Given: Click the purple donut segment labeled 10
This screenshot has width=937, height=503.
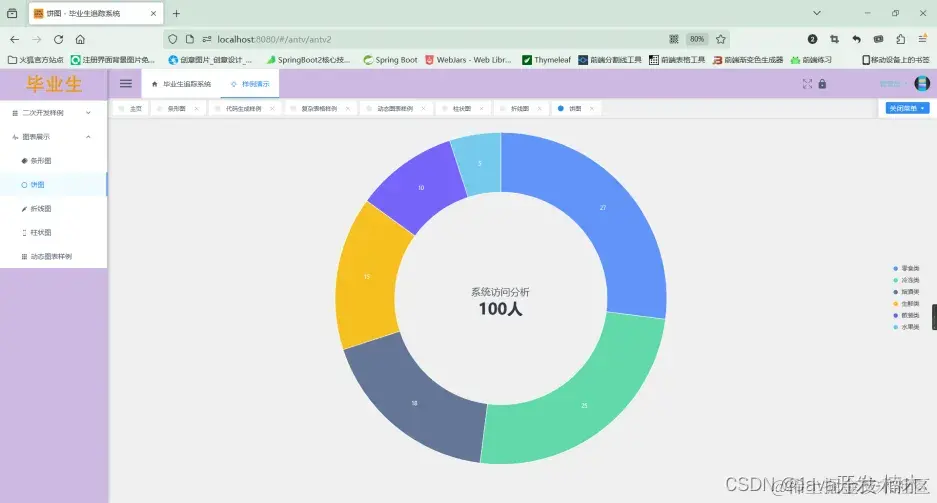Looking at the screenshot, I should click(421, 187).
